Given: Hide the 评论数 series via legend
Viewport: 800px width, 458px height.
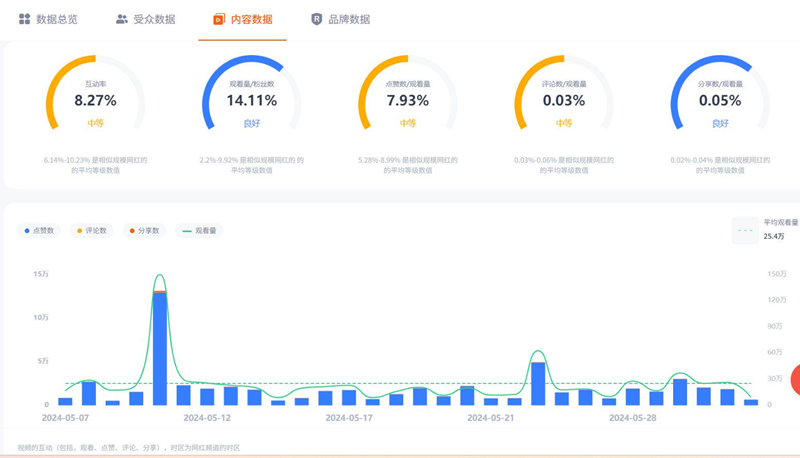Looking at the screenshot, I should pos(92,230).
